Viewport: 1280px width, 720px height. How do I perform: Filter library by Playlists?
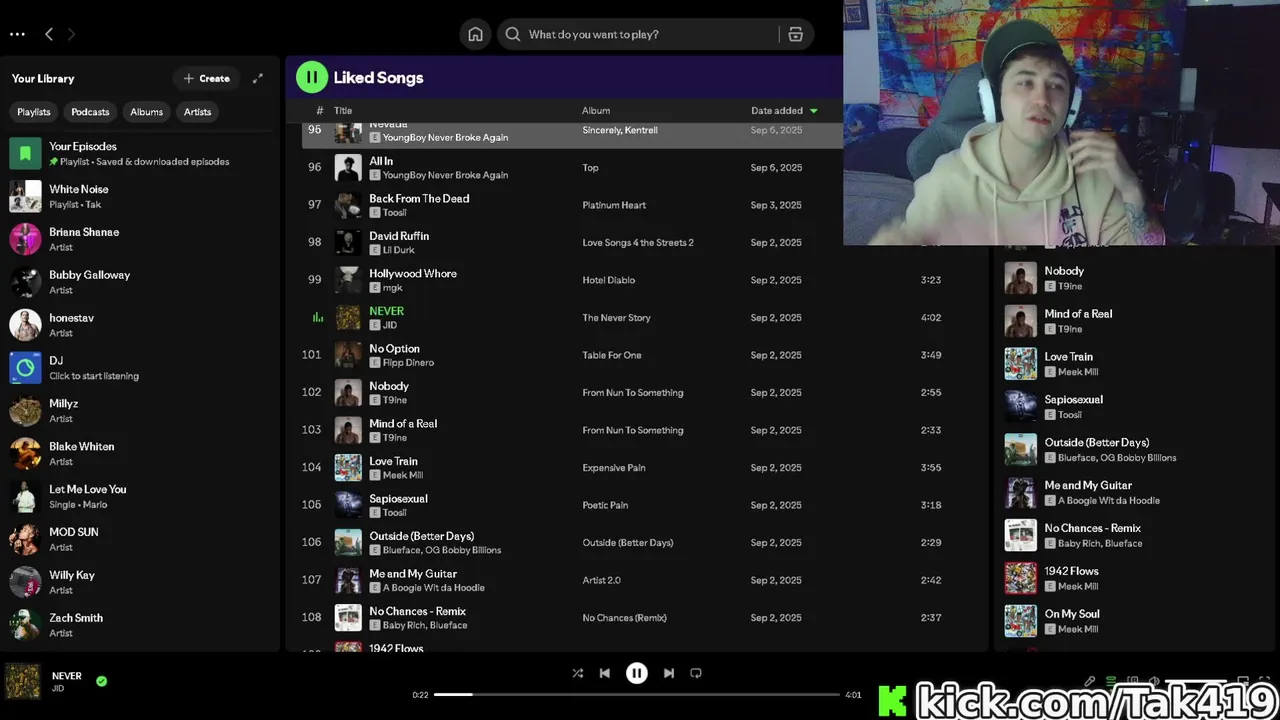[34, 112]
